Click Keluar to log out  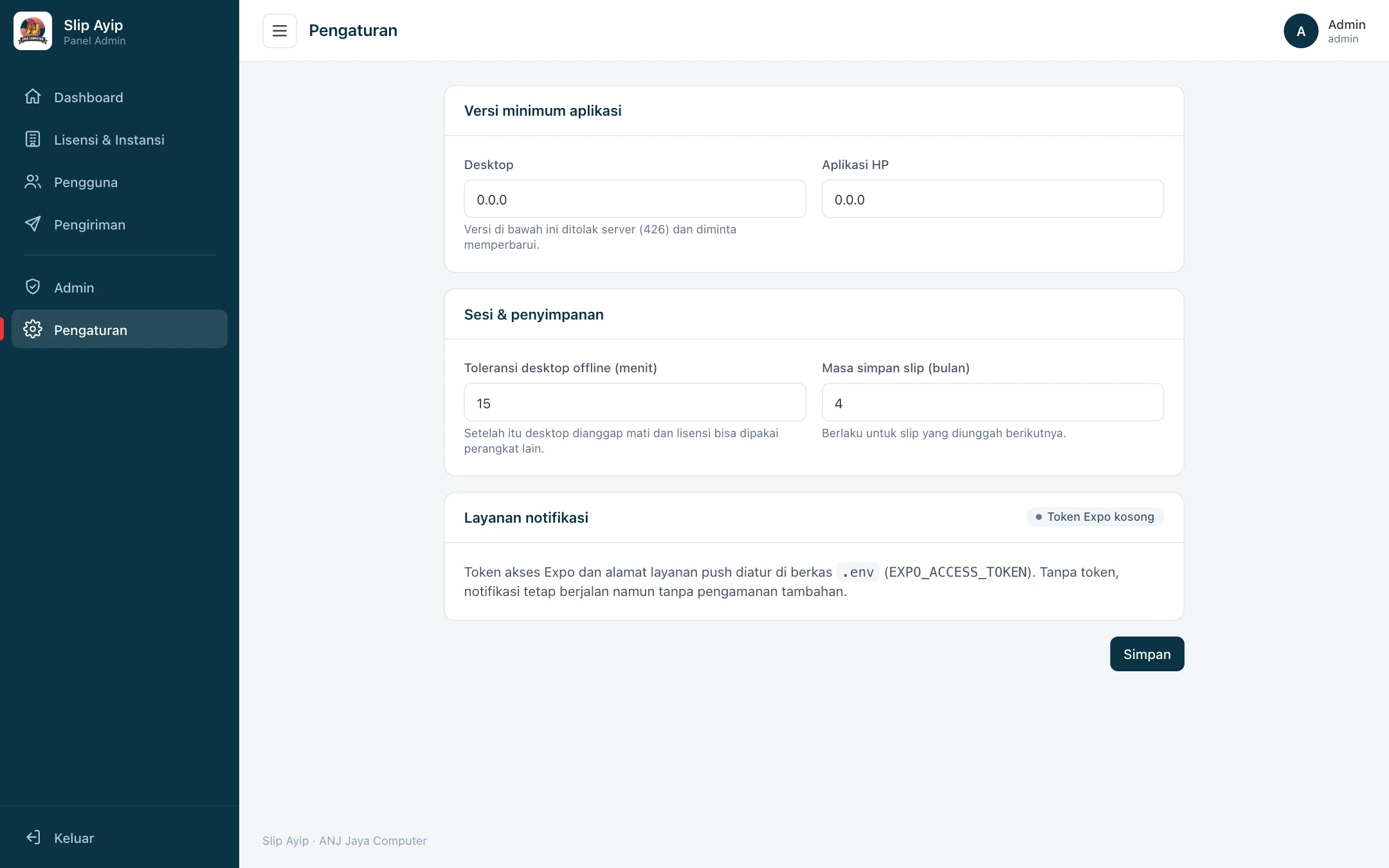(120, 838)
